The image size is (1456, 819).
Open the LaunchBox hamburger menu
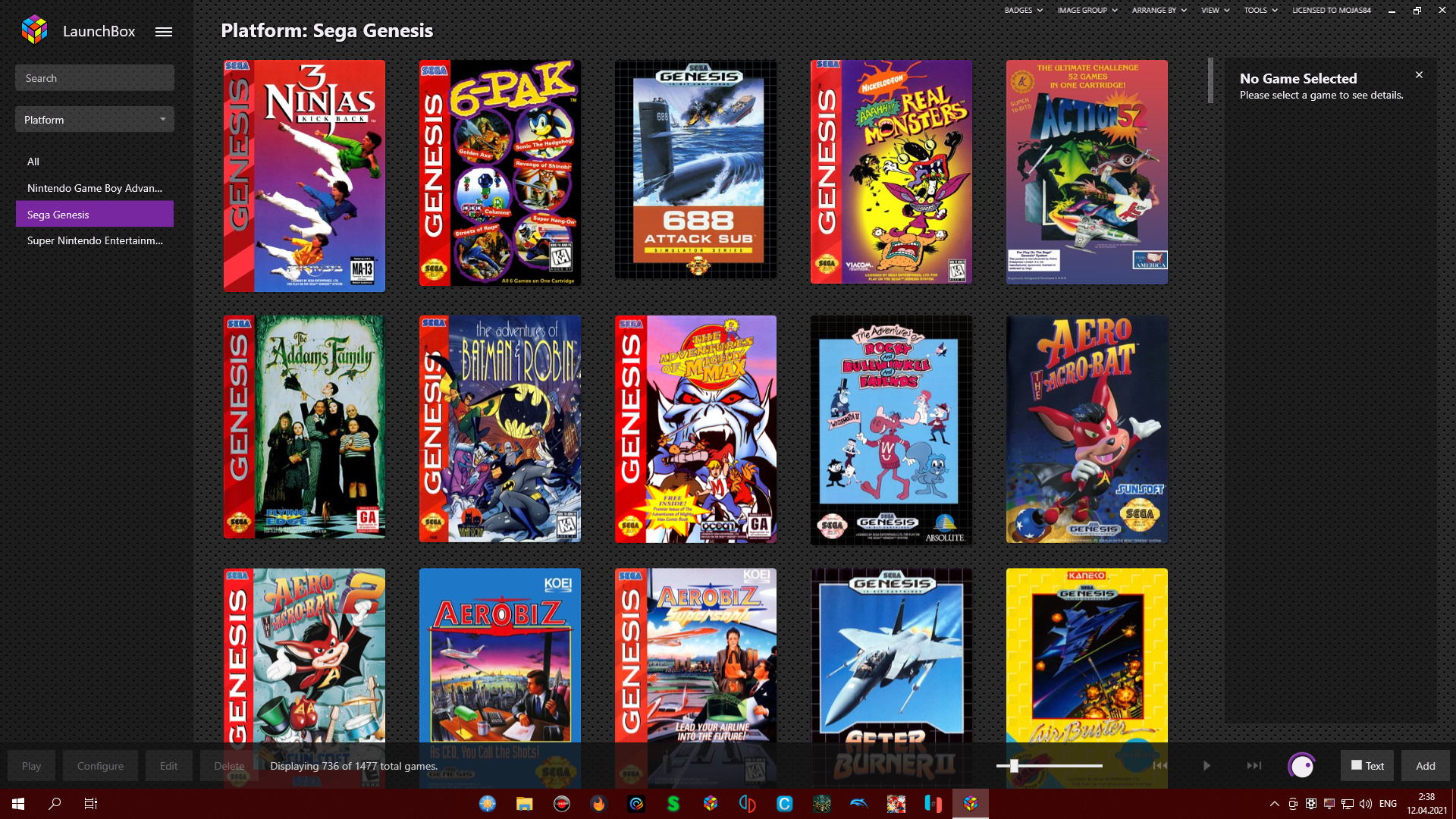[x=164, y=32]
